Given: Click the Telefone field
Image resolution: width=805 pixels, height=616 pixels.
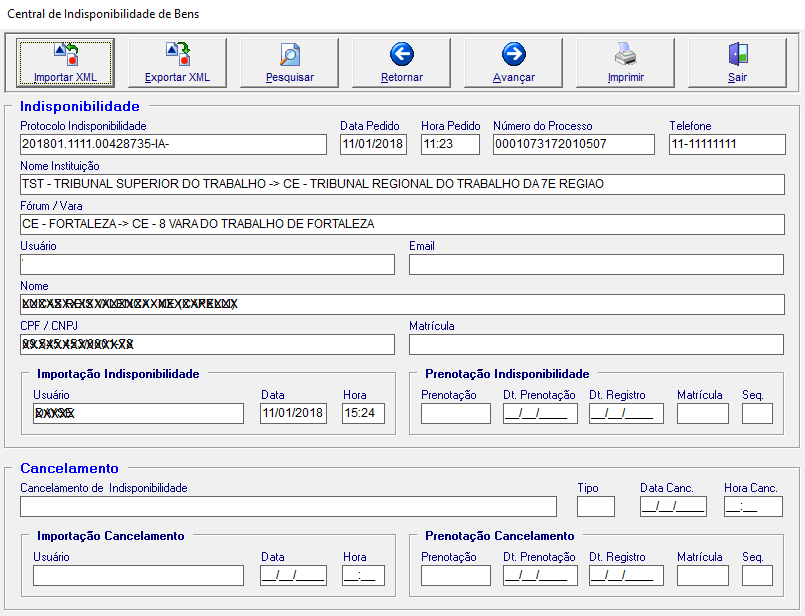Looking at the screenshot, I should pos(727,144).
